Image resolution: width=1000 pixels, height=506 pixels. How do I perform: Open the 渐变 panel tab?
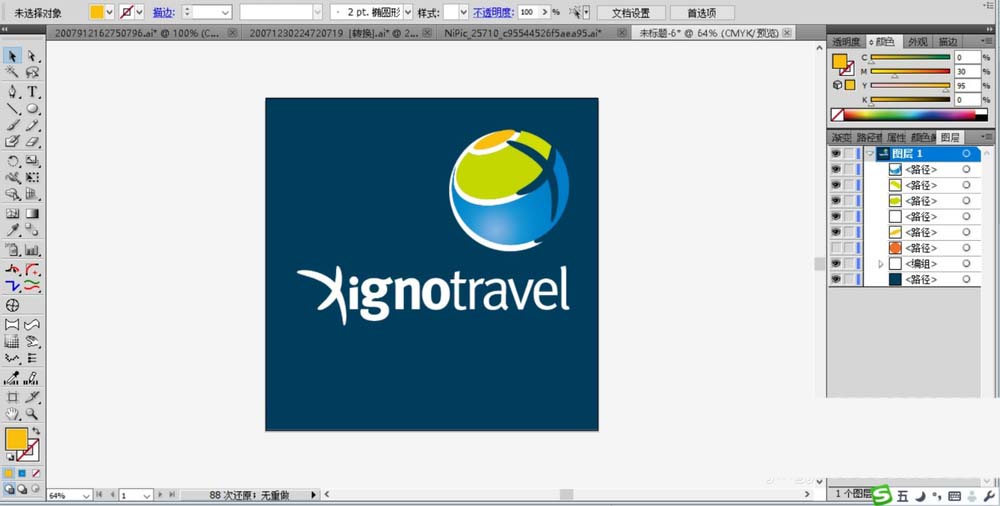click(841, 137)
